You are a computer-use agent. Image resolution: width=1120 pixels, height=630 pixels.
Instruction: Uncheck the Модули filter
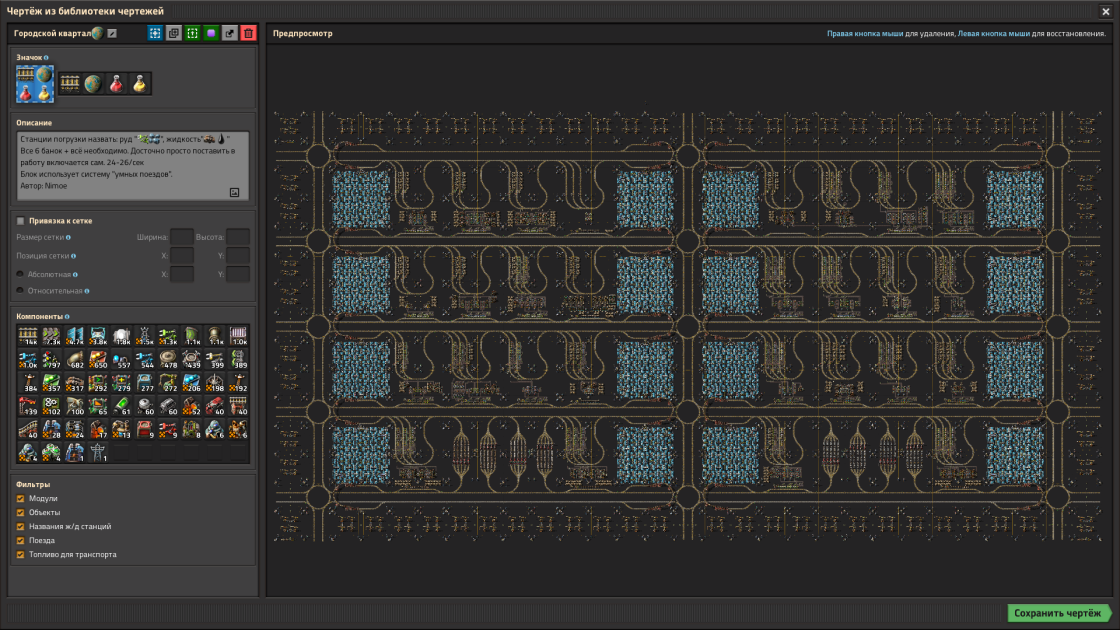21,499
